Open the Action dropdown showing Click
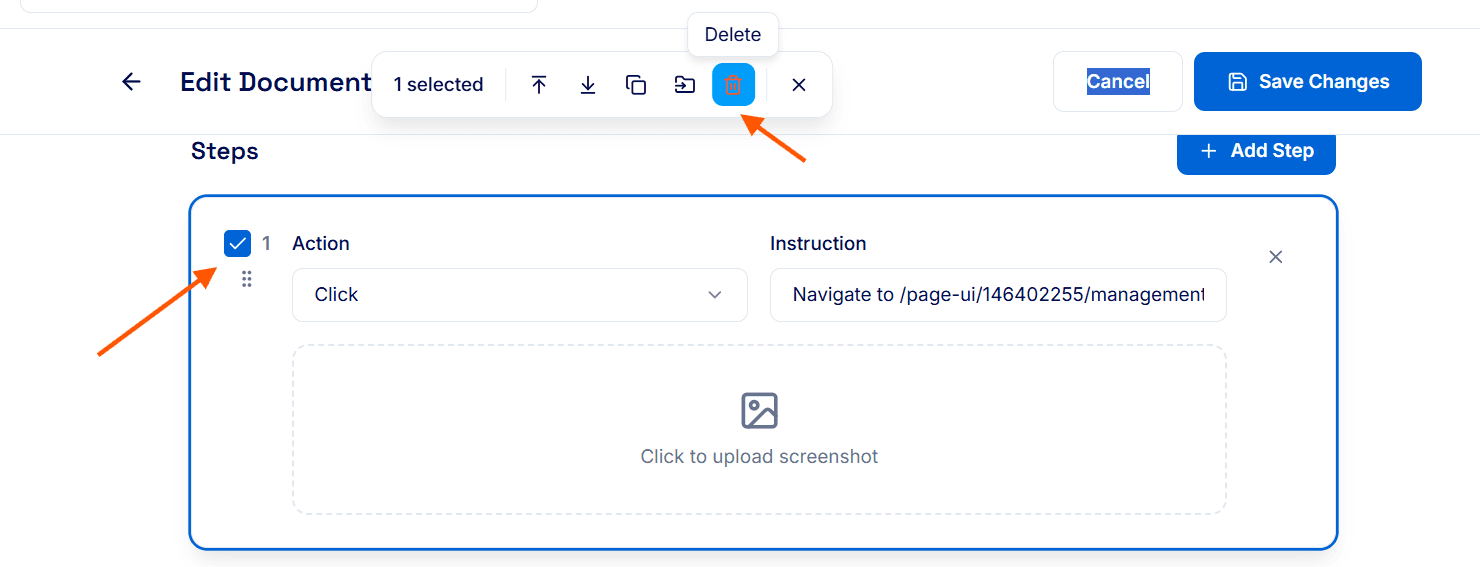 pyautogui.click(x=520, y=295)
